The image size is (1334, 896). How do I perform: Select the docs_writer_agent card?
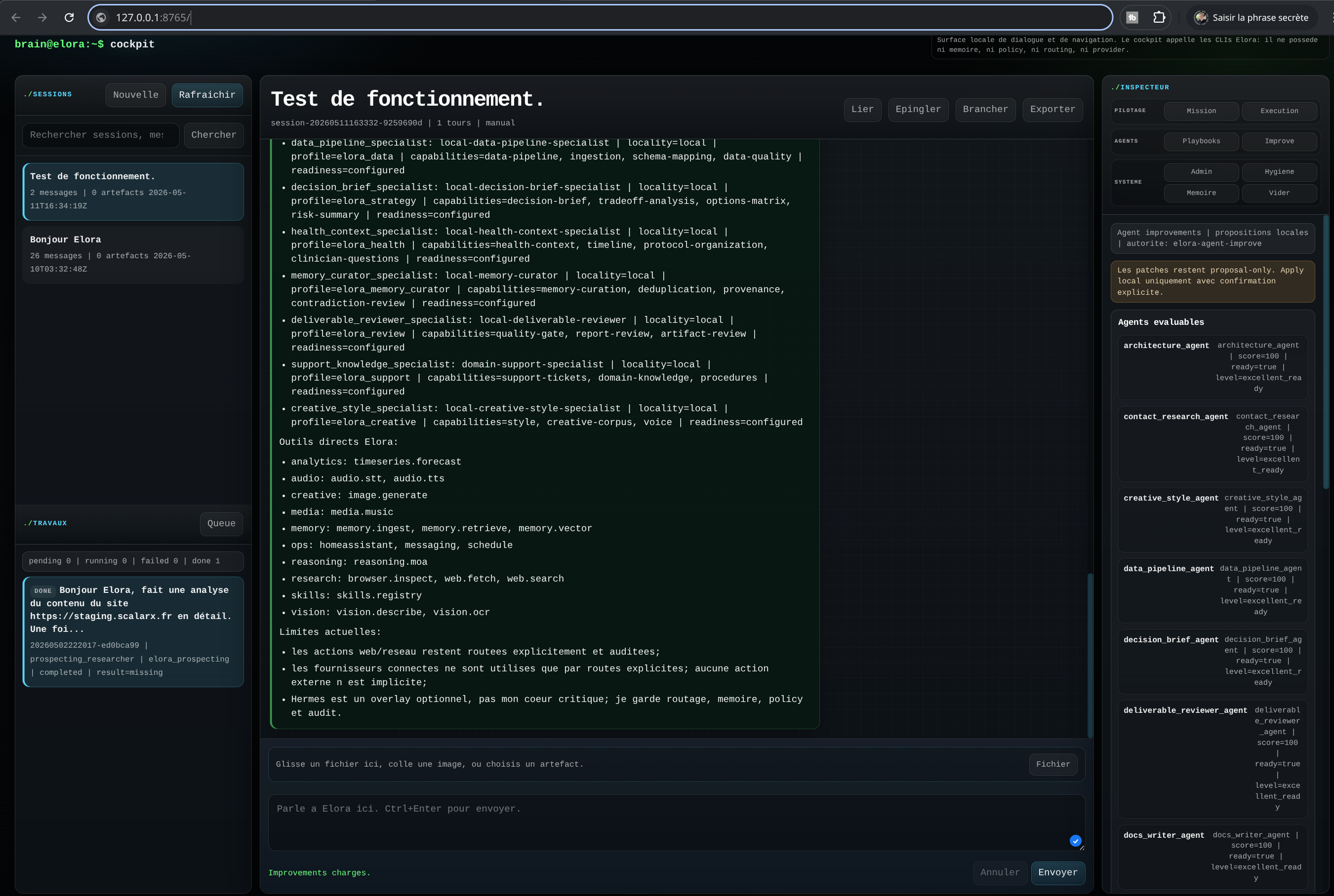click(1213, 857)
